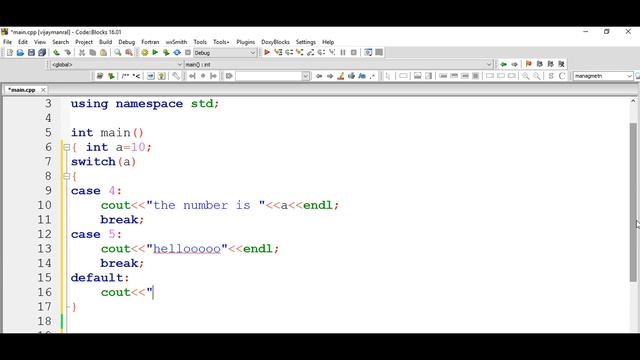Open the wxSmith menu
640x360 pixels.
(x=176, y=42)
